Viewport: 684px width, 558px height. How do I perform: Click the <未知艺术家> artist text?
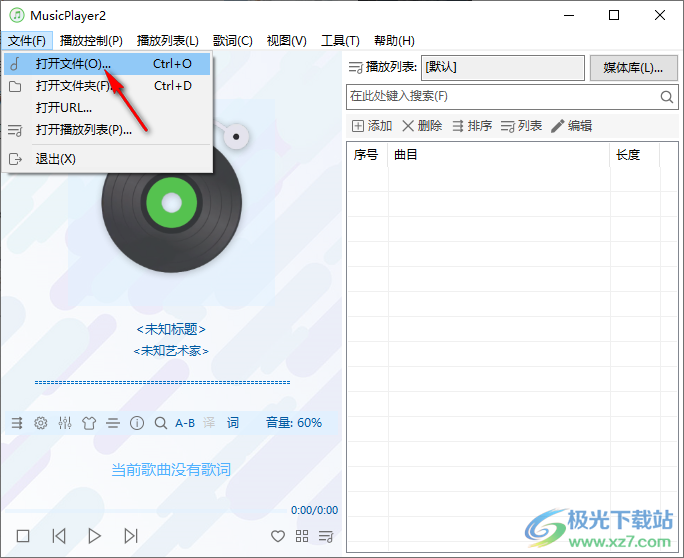[x=171, y=350]
